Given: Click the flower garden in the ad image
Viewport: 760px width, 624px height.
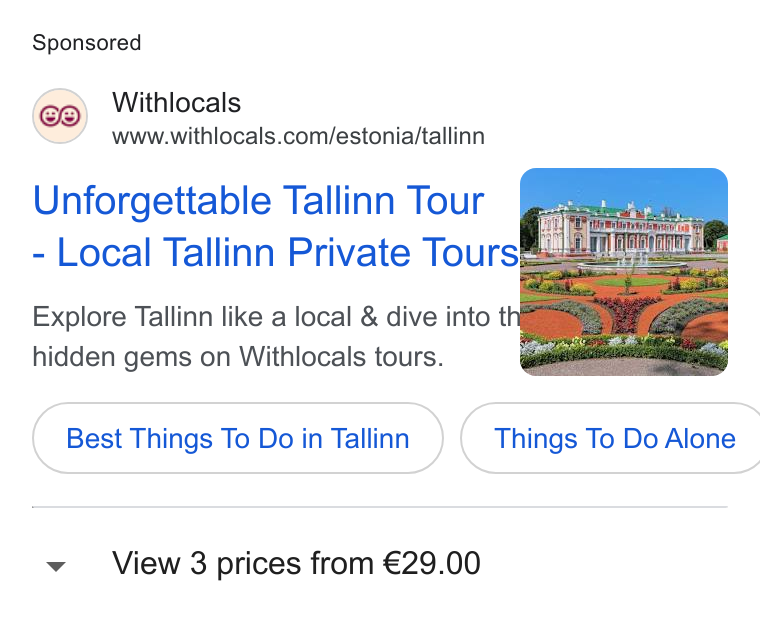Looking at the screenshot, I should 624,315.
